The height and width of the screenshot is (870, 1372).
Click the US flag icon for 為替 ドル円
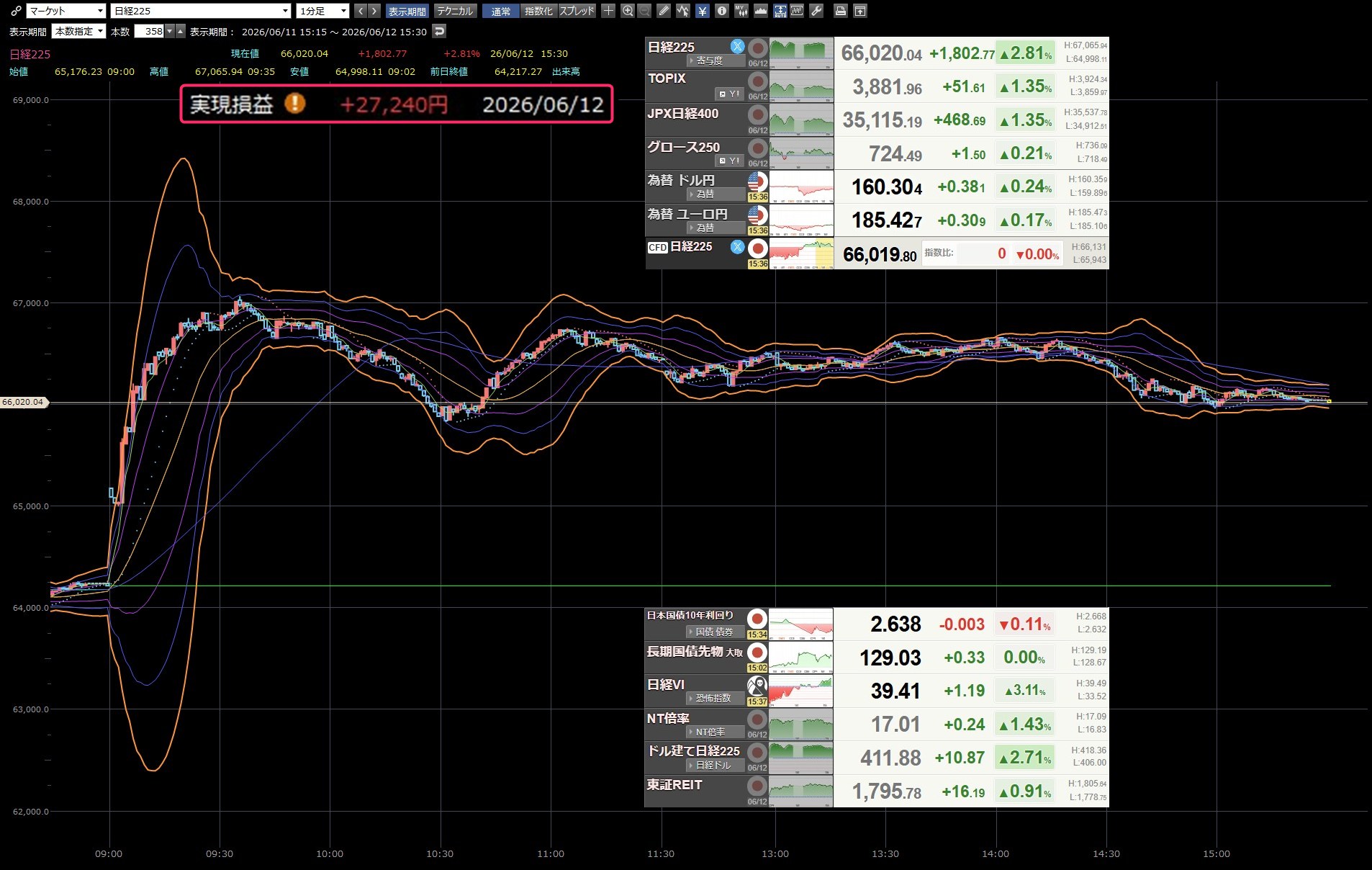[757, 181]
